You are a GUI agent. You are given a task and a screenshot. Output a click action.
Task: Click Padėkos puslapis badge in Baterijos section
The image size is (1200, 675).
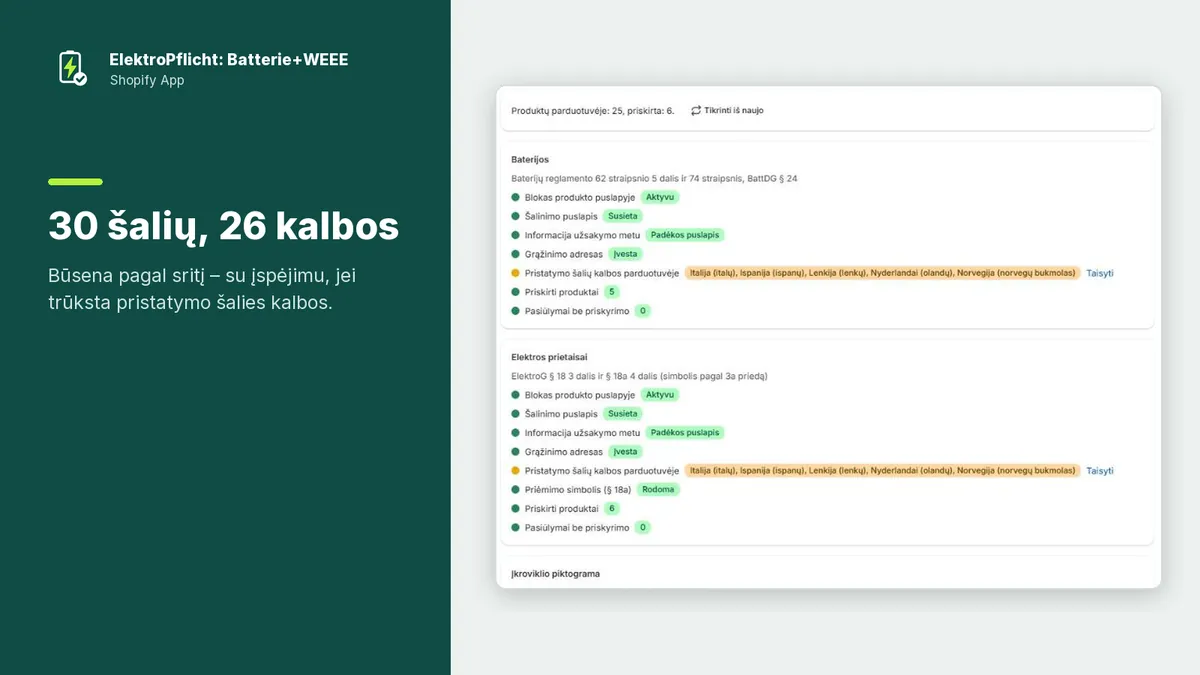point(685,235)
